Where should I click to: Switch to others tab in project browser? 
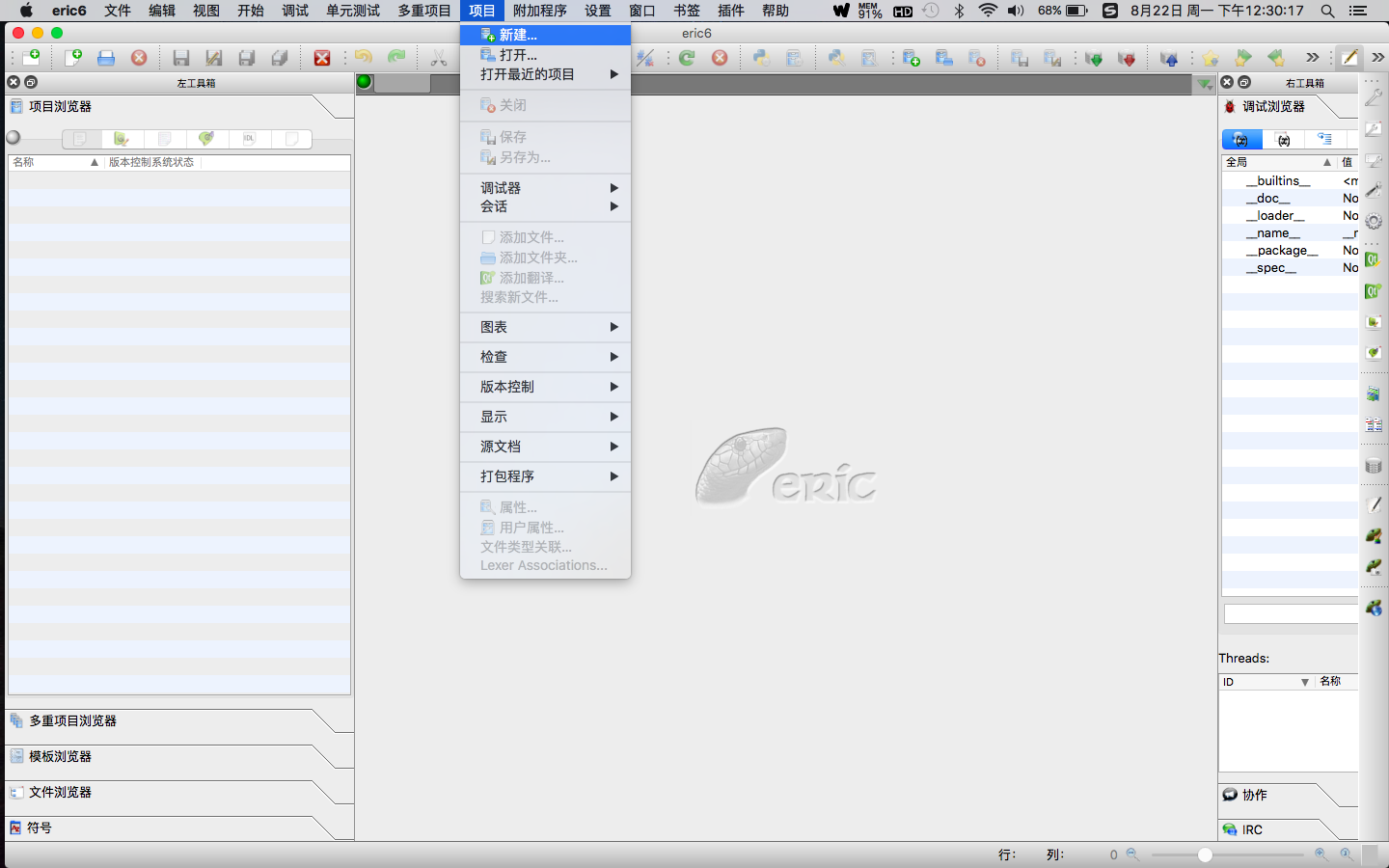point(291,139)
